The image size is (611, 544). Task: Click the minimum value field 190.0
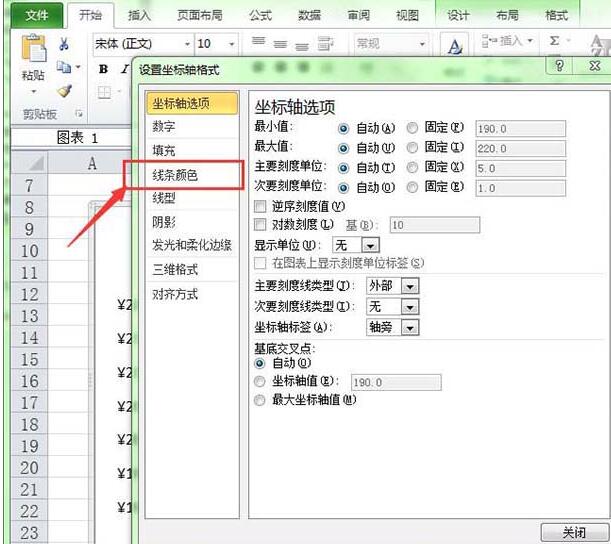coord(520,129)
